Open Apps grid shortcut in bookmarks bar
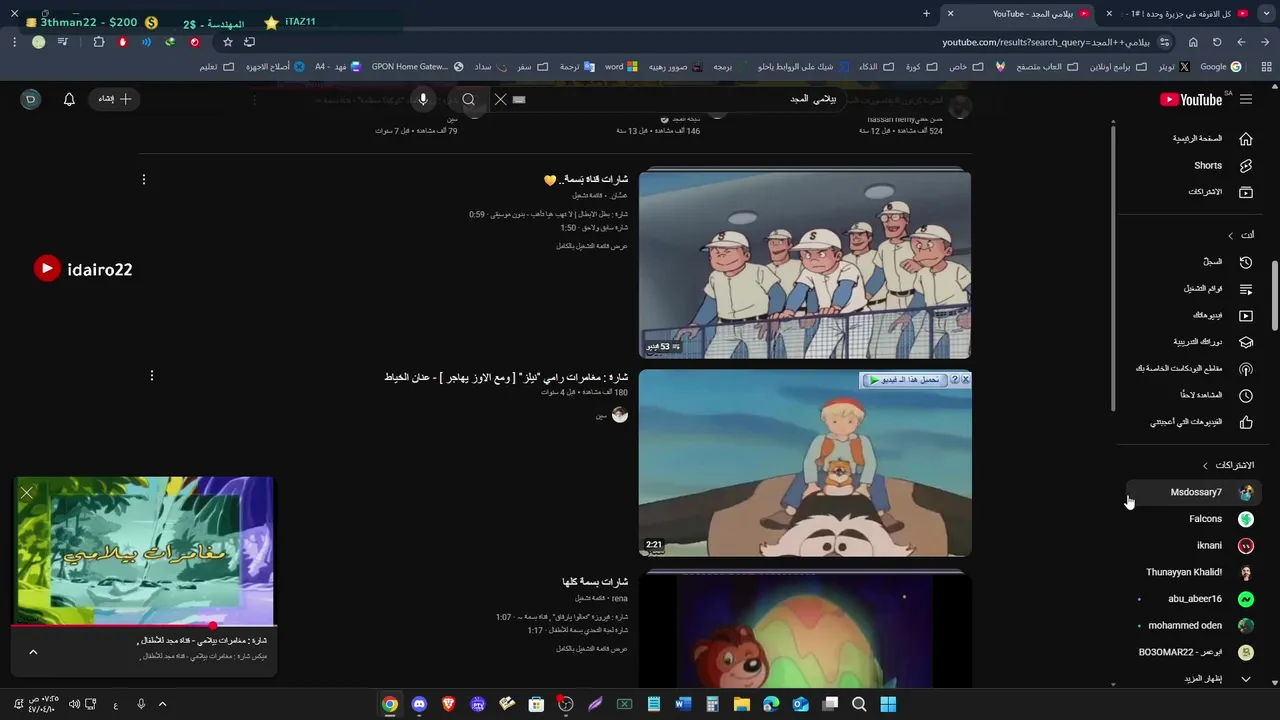 tap(1267, 67)
